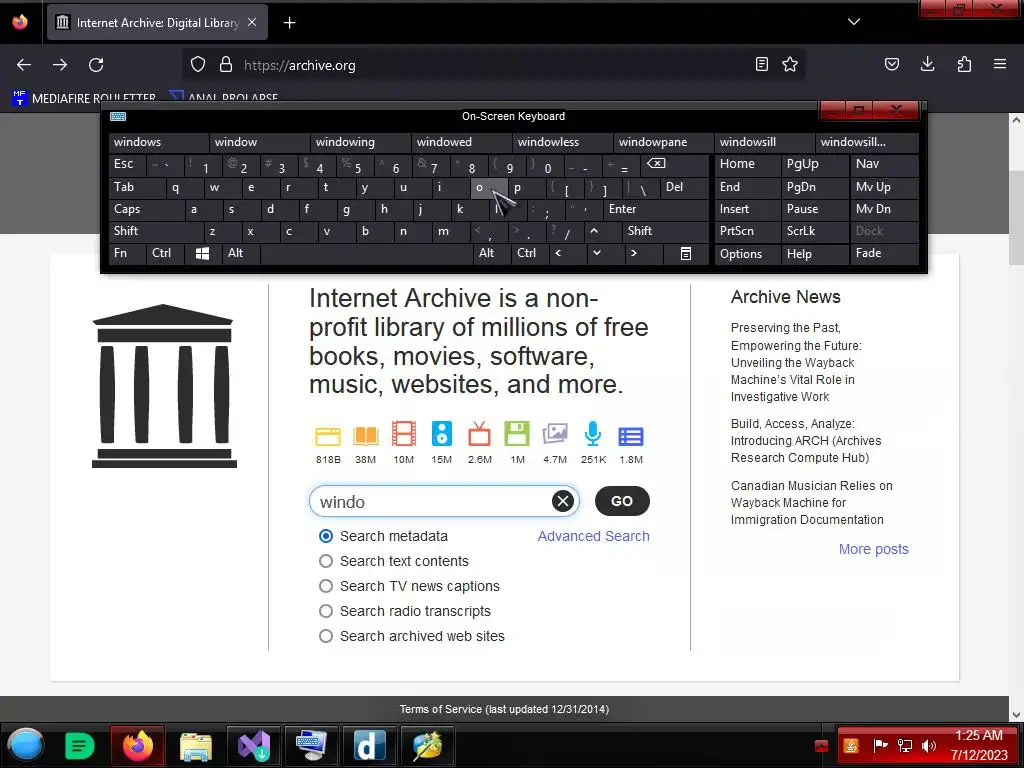The width and height of the screenshot is (1024, 768).
Task: Clear the search field with the X icon
Action: tap(562, 501)
